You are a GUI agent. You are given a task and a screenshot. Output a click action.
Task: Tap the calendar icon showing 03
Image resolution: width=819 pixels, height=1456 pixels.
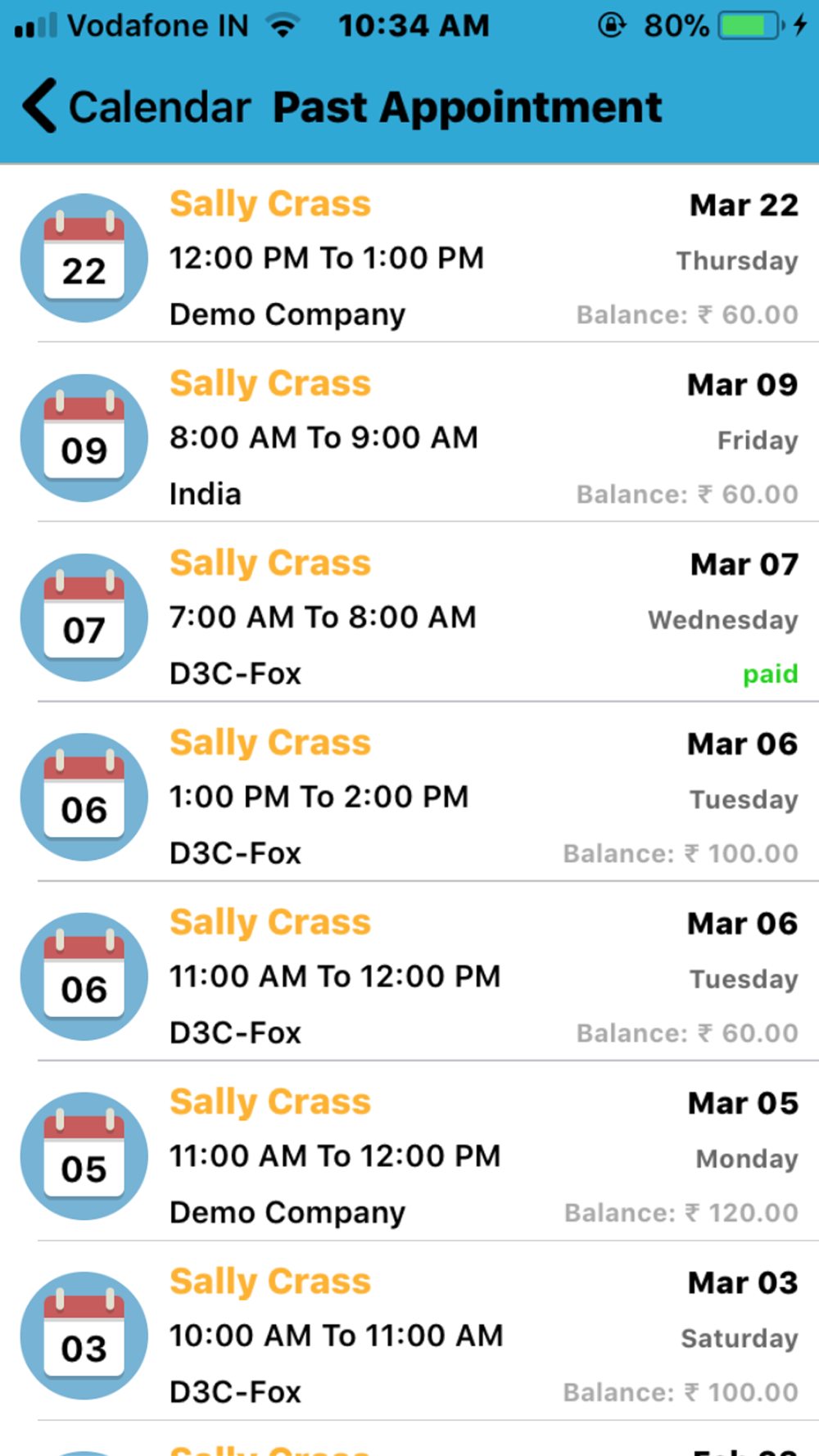tap(84, 1336)
